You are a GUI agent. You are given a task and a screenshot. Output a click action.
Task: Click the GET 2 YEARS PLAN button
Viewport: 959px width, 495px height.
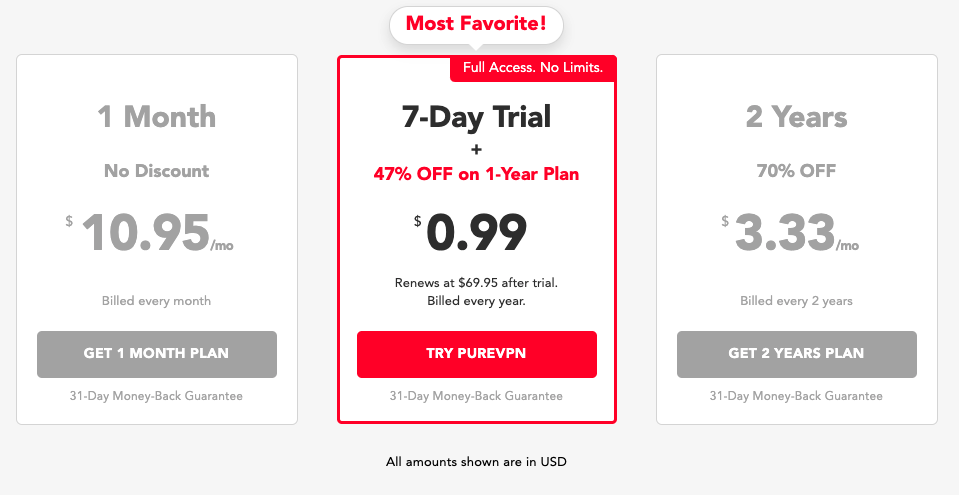click(x=796, y=354)
